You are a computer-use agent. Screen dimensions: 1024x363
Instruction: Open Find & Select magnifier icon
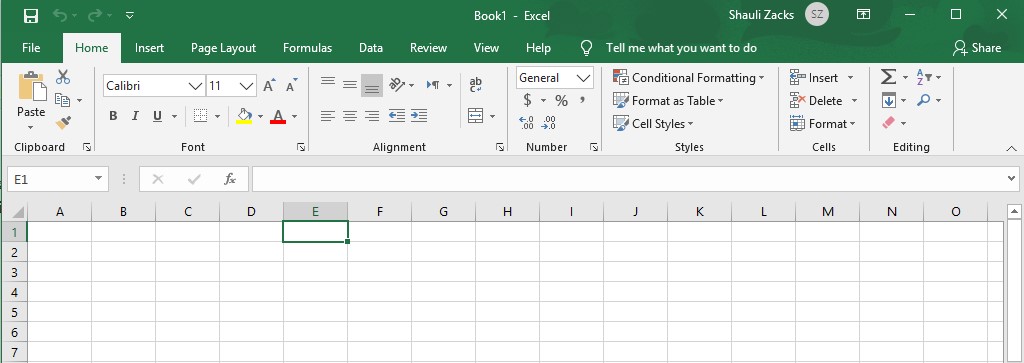click(923, 100)
